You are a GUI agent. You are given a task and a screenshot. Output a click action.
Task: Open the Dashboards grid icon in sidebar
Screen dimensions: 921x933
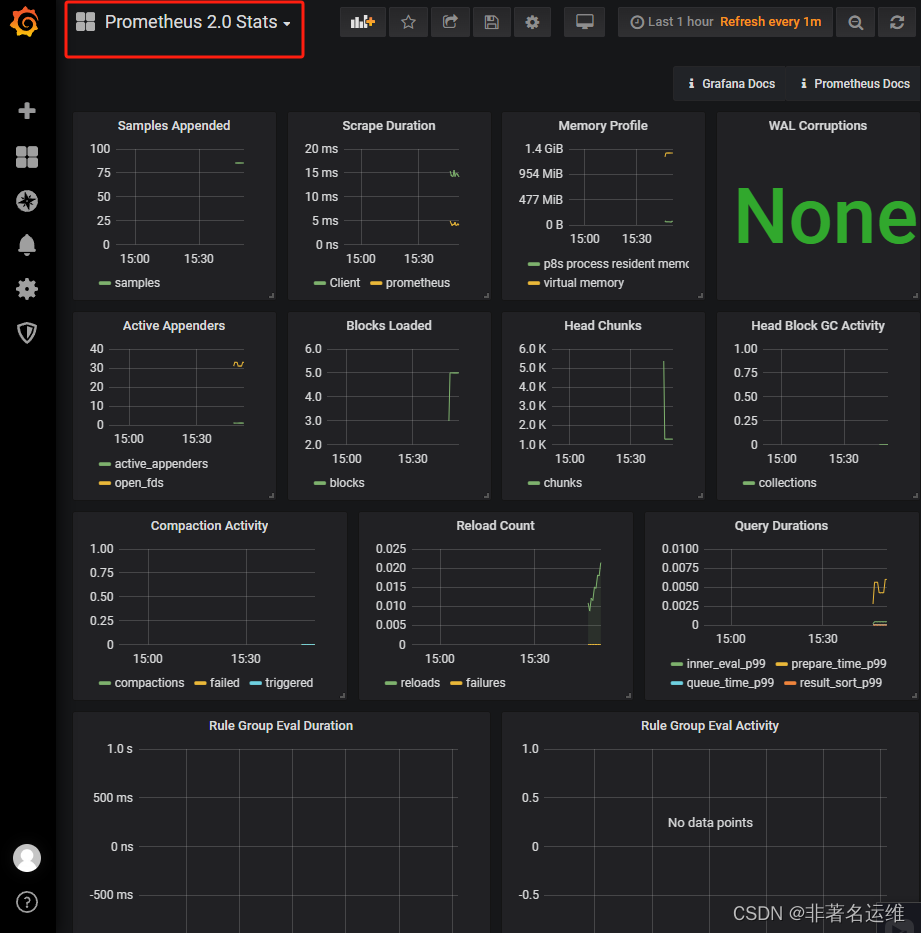(x=27, y=157)
